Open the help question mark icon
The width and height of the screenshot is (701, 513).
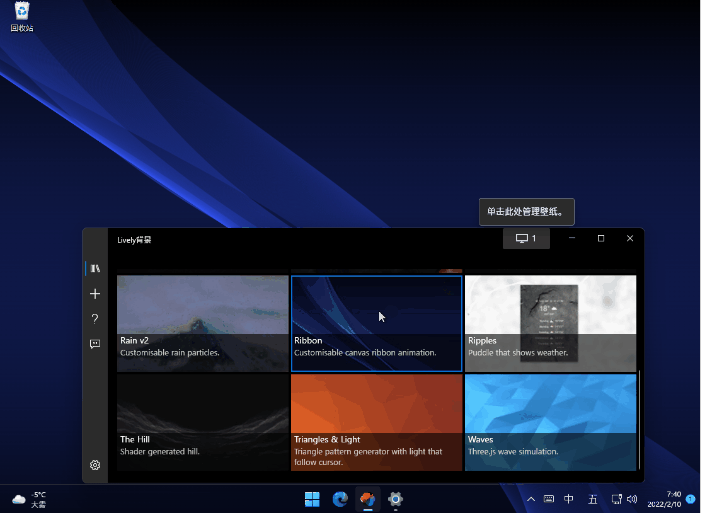tap(95, 319)
